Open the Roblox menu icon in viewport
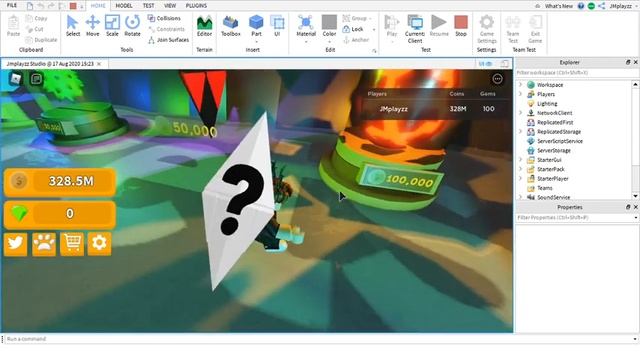The width and height of the screenshot is (640, 360). tap(16, 78)
